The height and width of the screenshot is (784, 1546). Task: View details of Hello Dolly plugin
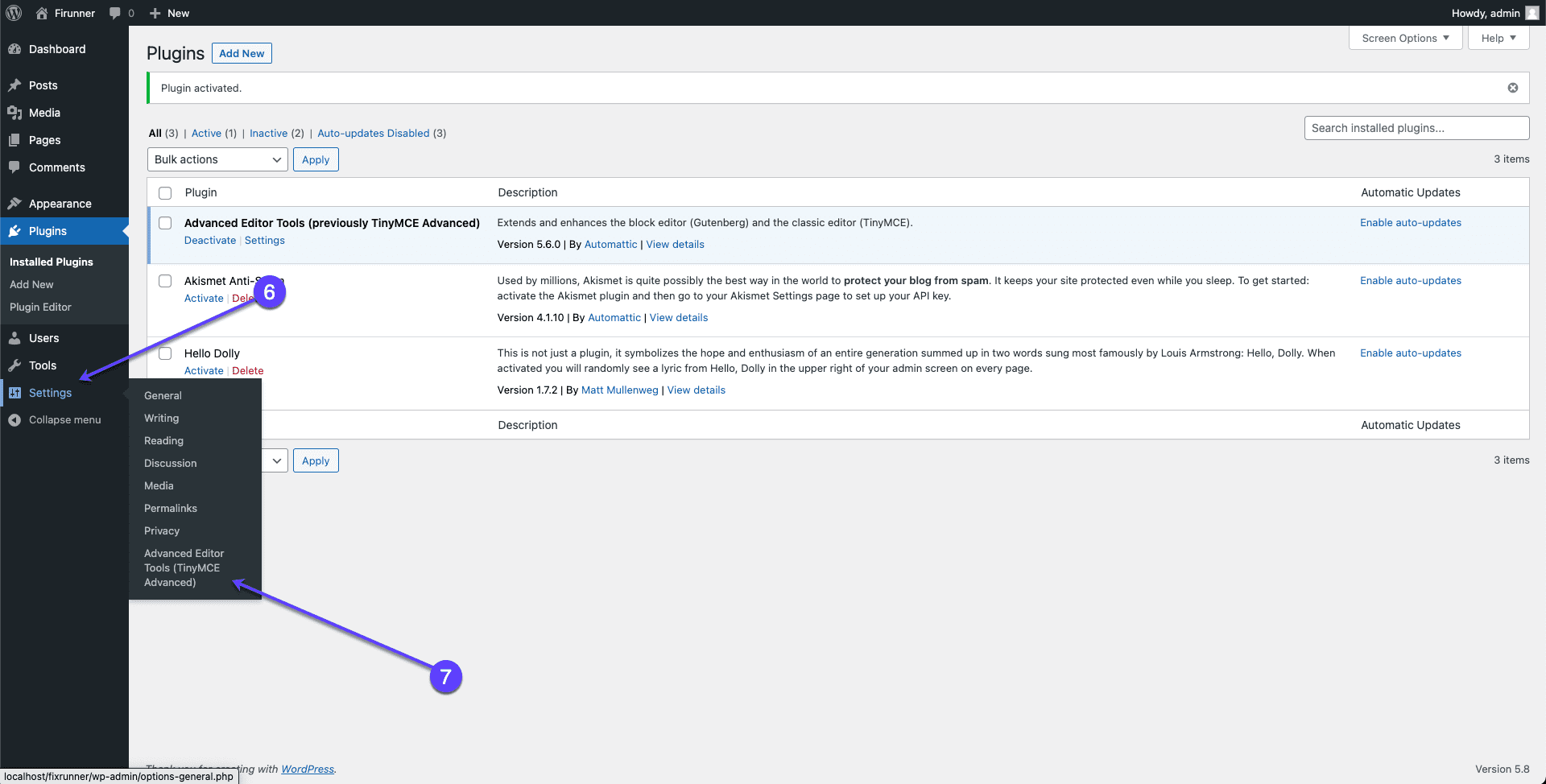click(697, 390)
